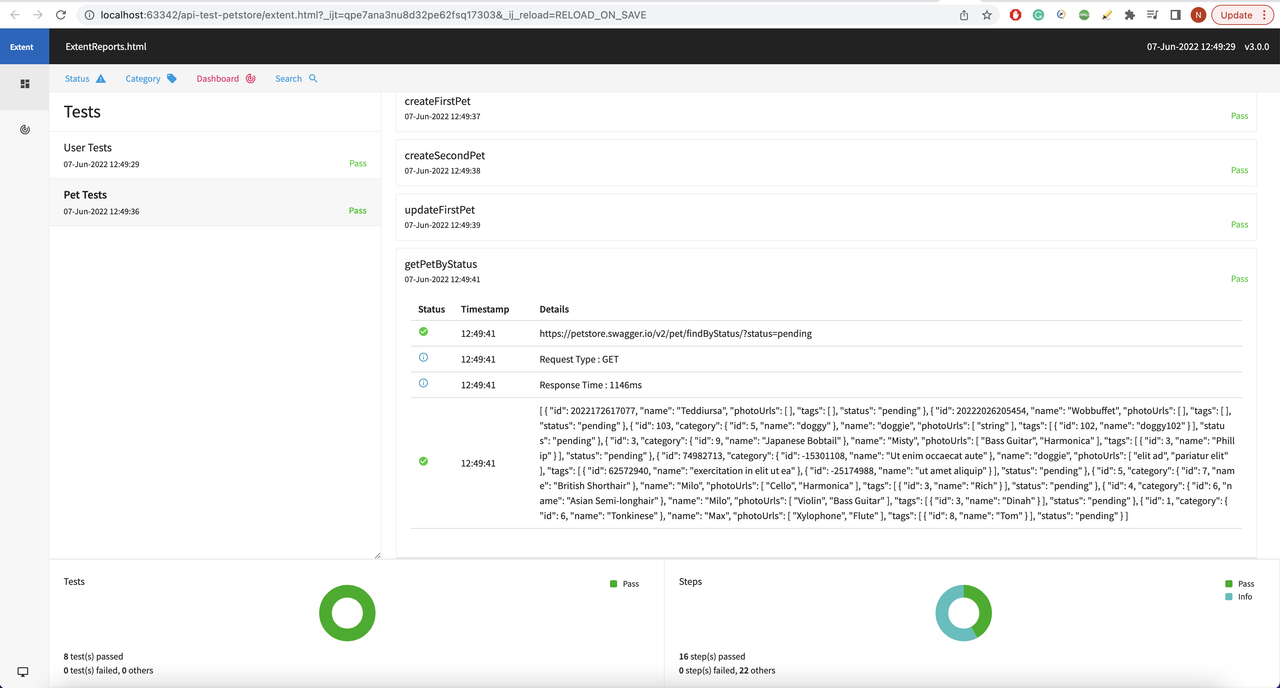Reload the ExtentReports page

61,15
